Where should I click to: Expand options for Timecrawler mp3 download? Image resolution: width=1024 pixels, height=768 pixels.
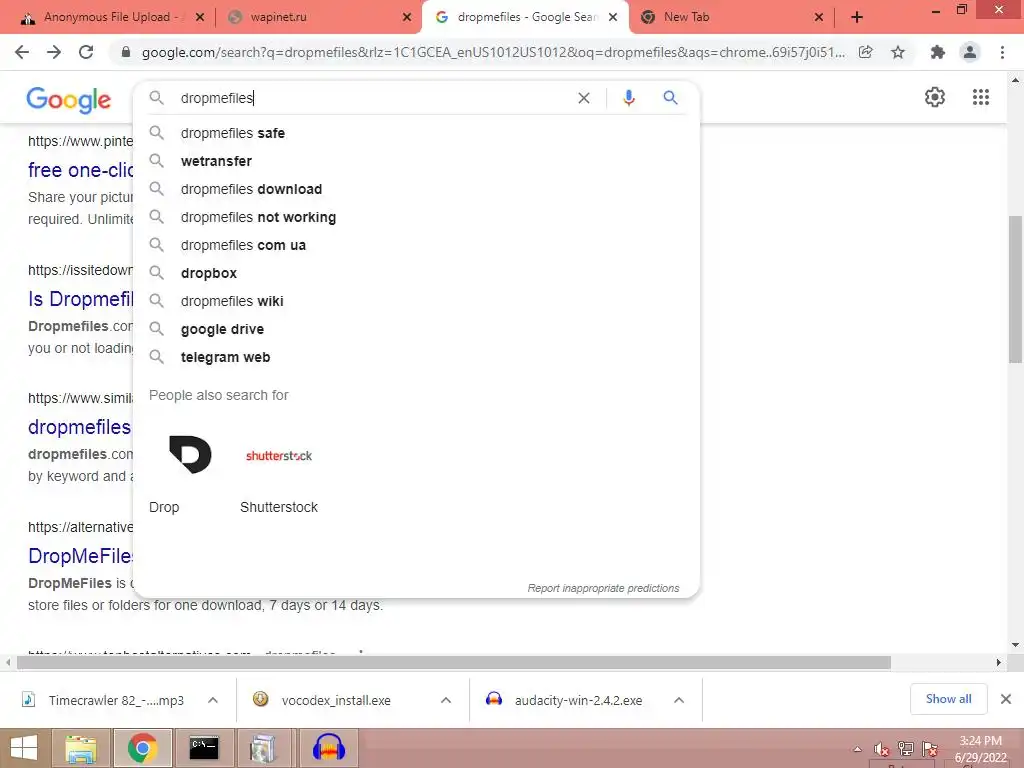pos(213,700)
